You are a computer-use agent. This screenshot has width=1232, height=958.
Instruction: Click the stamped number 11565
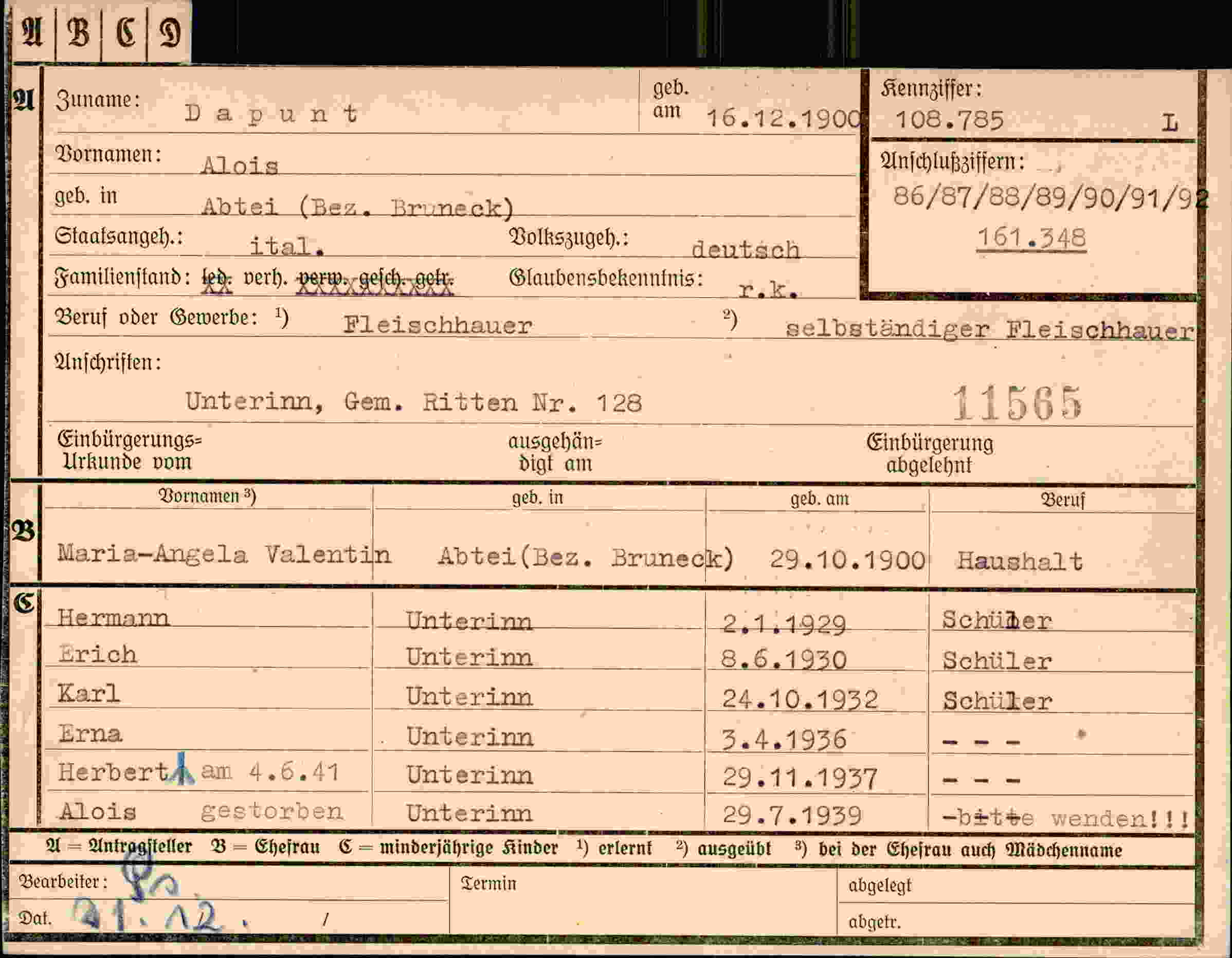coord(1017,404)
